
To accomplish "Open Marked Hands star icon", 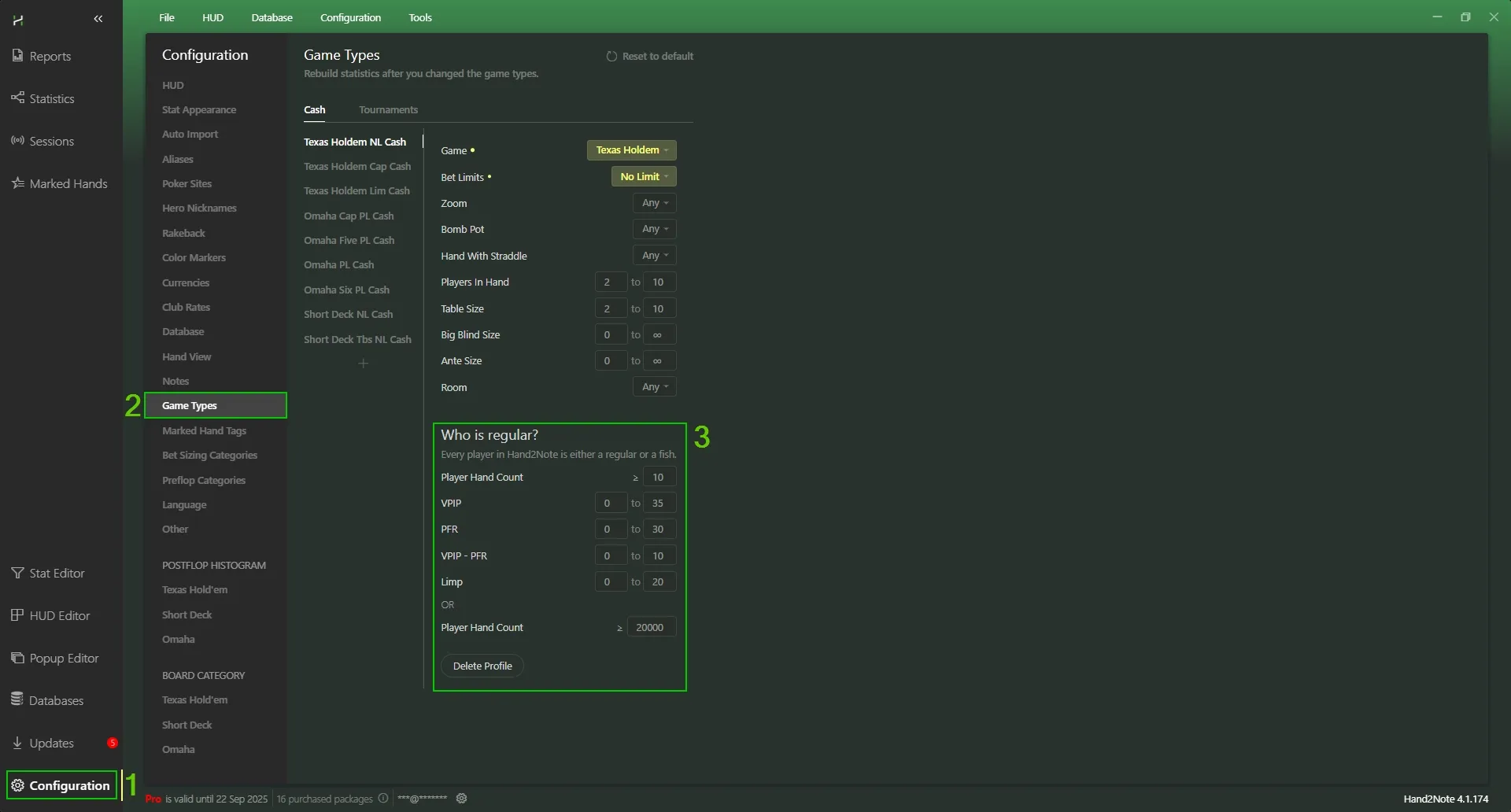I will point(17,183).
